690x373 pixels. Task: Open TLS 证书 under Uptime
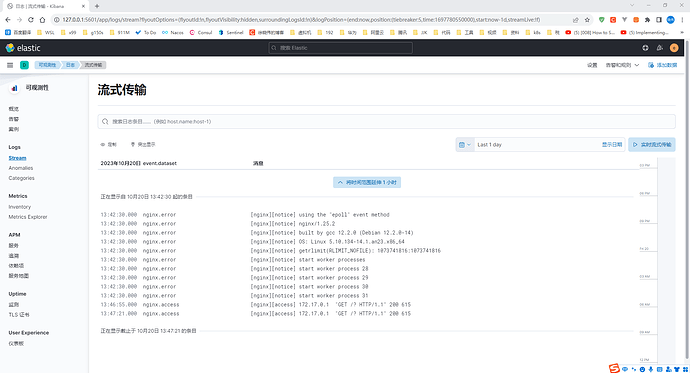[19, 315]
